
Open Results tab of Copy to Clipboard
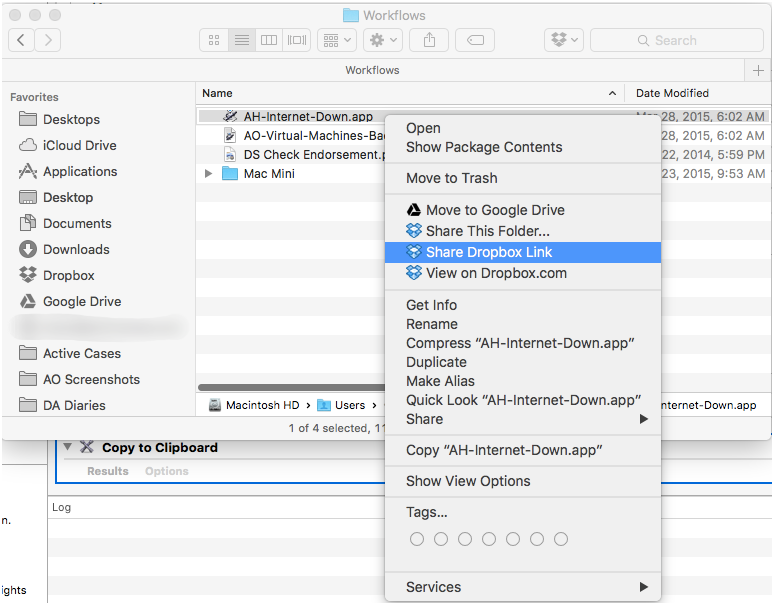[108, 471]
